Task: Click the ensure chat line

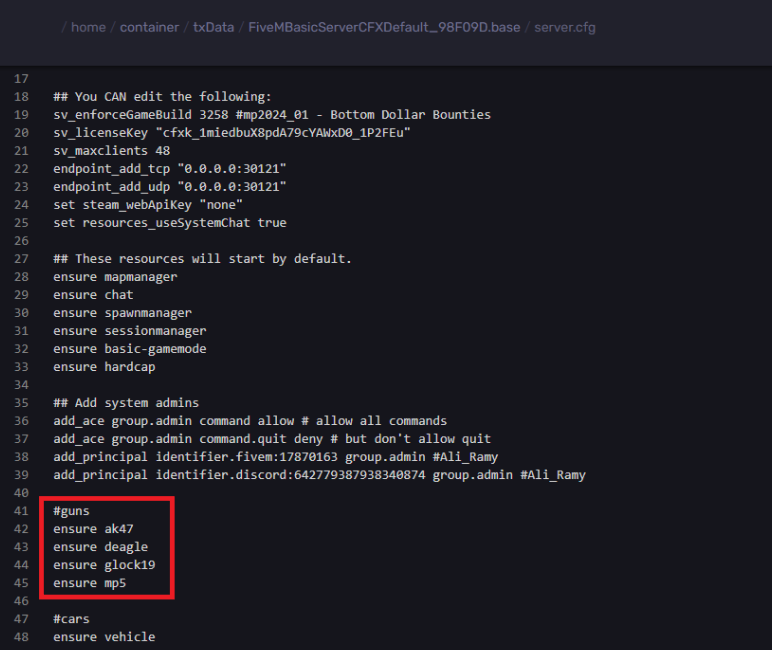Action: pos(93,294)
